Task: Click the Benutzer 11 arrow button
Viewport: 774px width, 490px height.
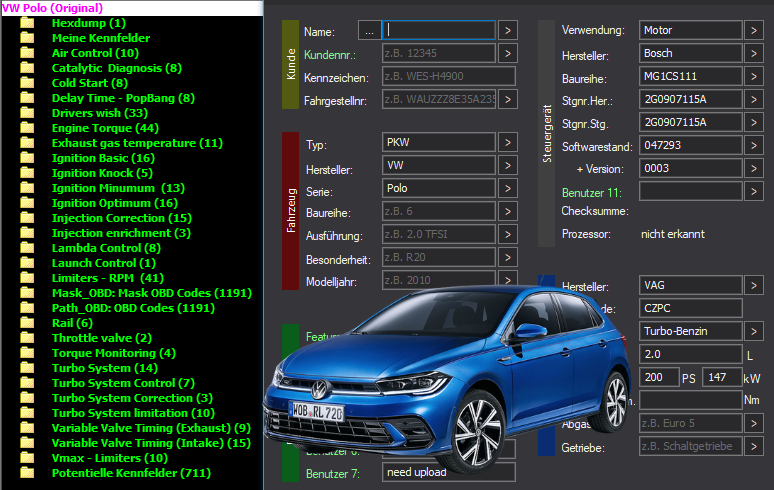Action: tap(754, 191)
